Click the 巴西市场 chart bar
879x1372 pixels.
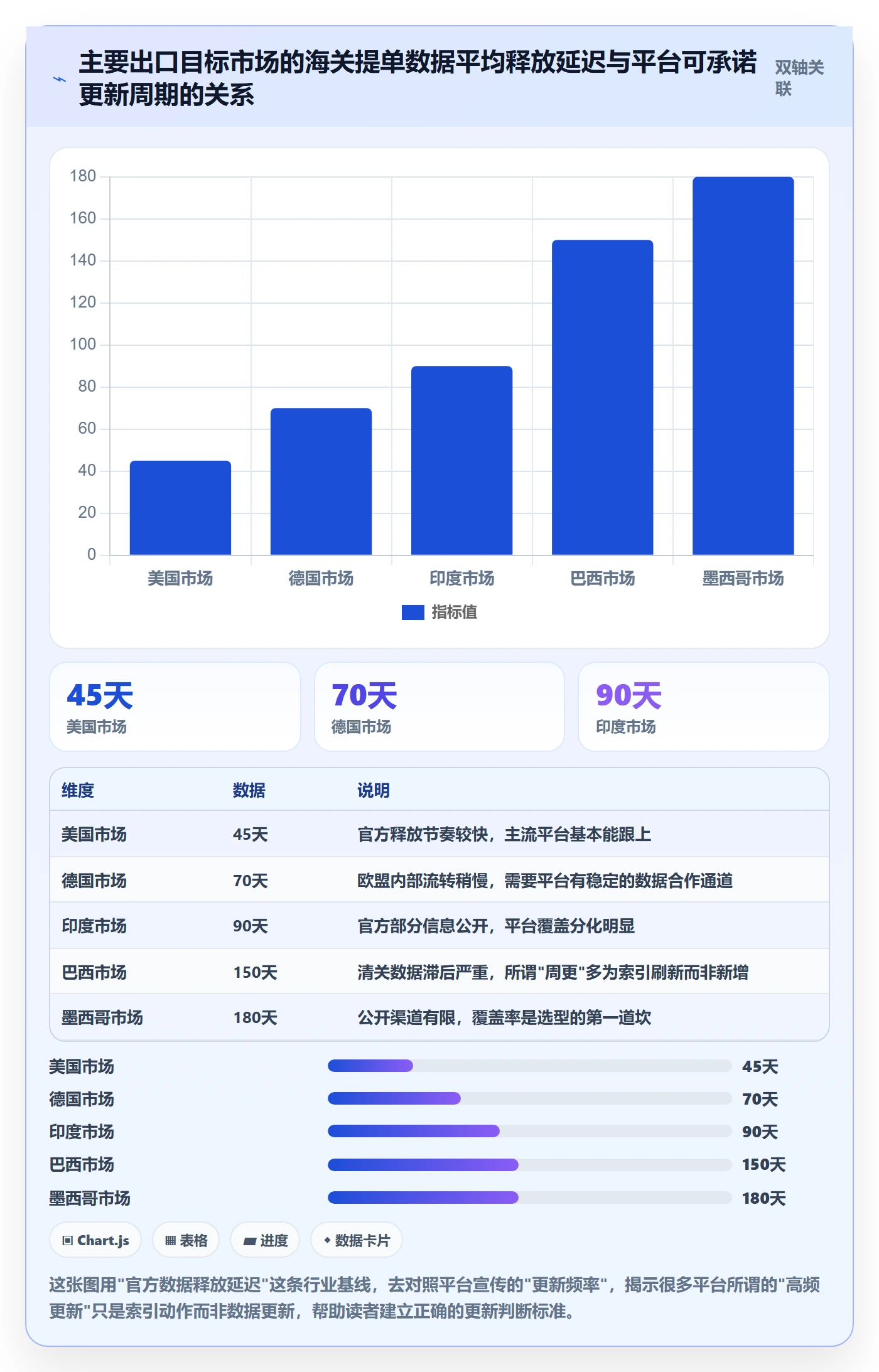[x=602, y=397]
